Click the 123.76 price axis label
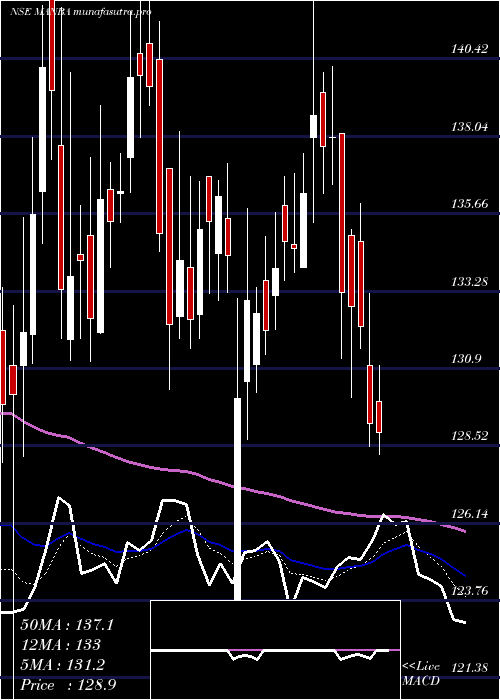The width and height of the screenshot is (500, 700). coord(469,592)
